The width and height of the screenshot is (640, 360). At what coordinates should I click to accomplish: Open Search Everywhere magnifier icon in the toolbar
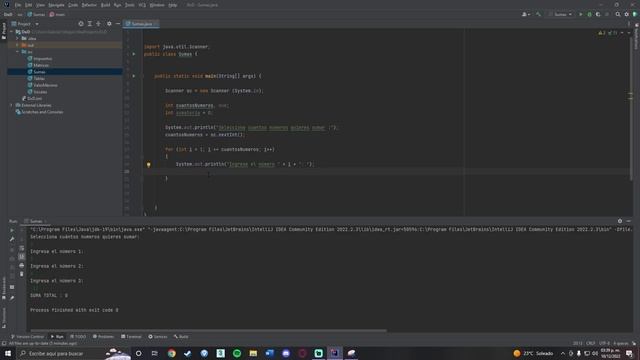pos(618,14)
